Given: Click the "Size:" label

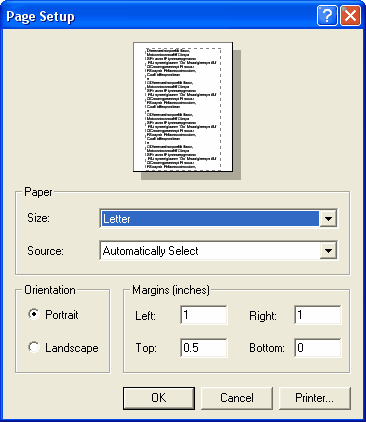Looking at the screenshot, I should click(x=38, y=218).
